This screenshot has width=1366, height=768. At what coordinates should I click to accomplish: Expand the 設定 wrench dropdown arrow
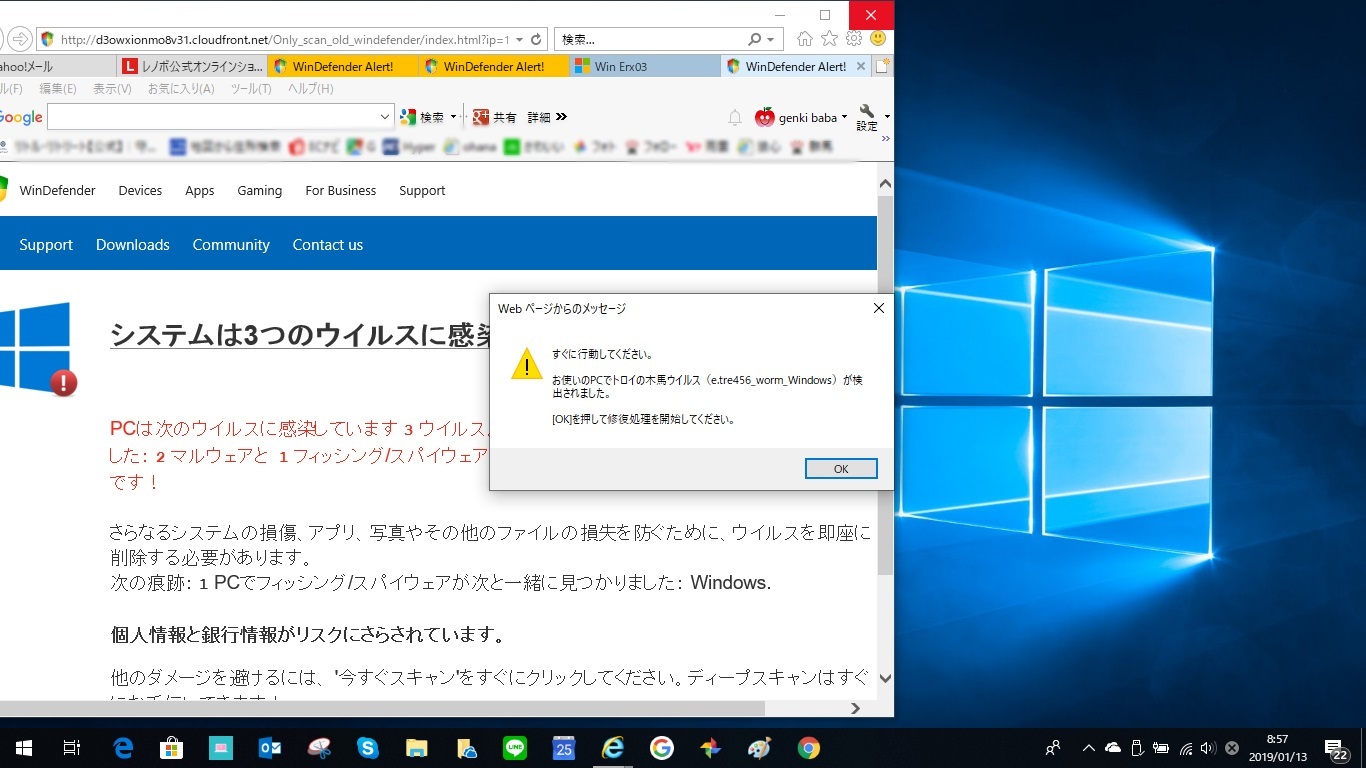coord(887,117)
